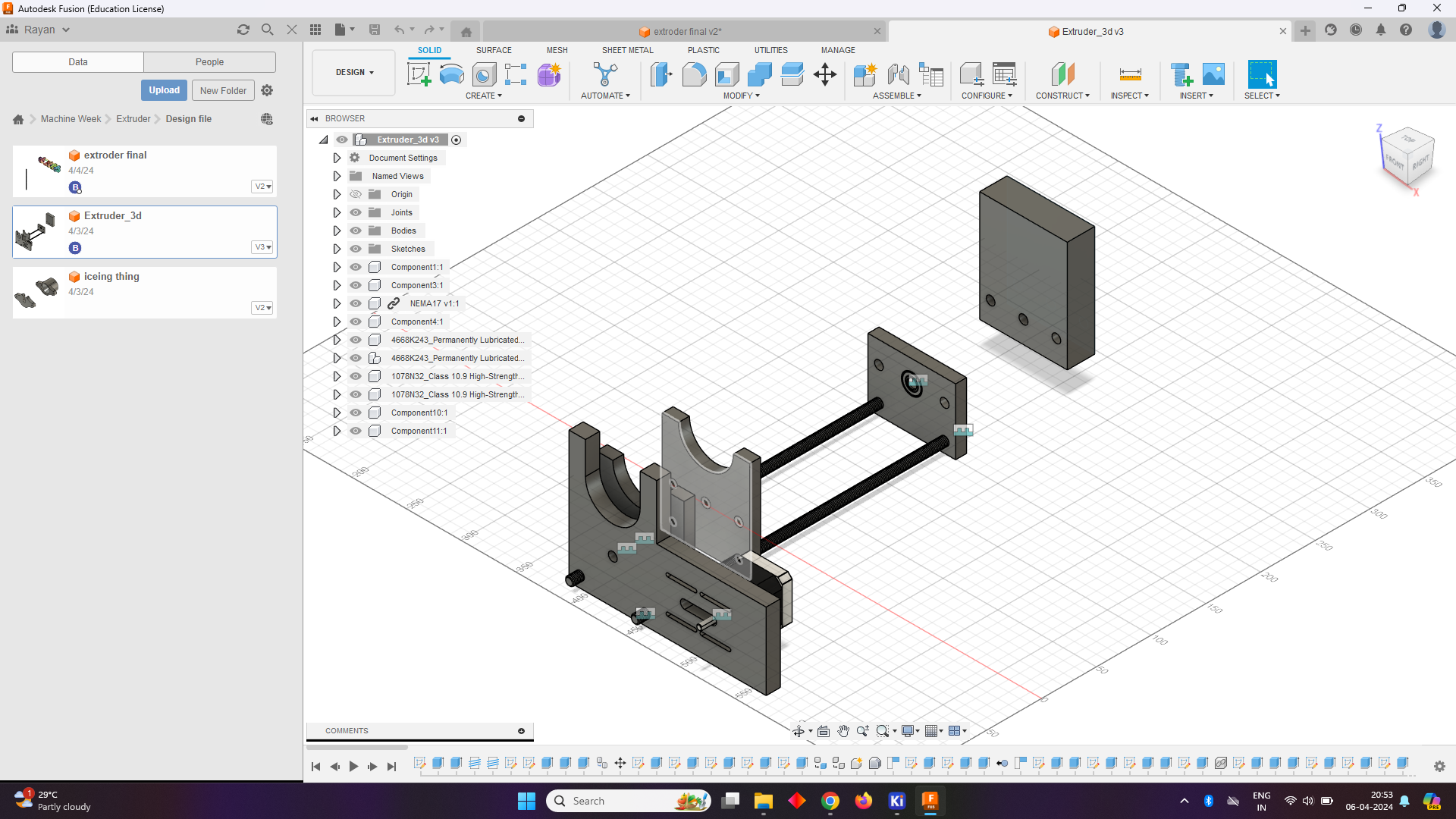Click the Move/Copy arrows tool
The width and height of the screenshot is (1456, 819).
pyautogui.click(x=824, y=74)
